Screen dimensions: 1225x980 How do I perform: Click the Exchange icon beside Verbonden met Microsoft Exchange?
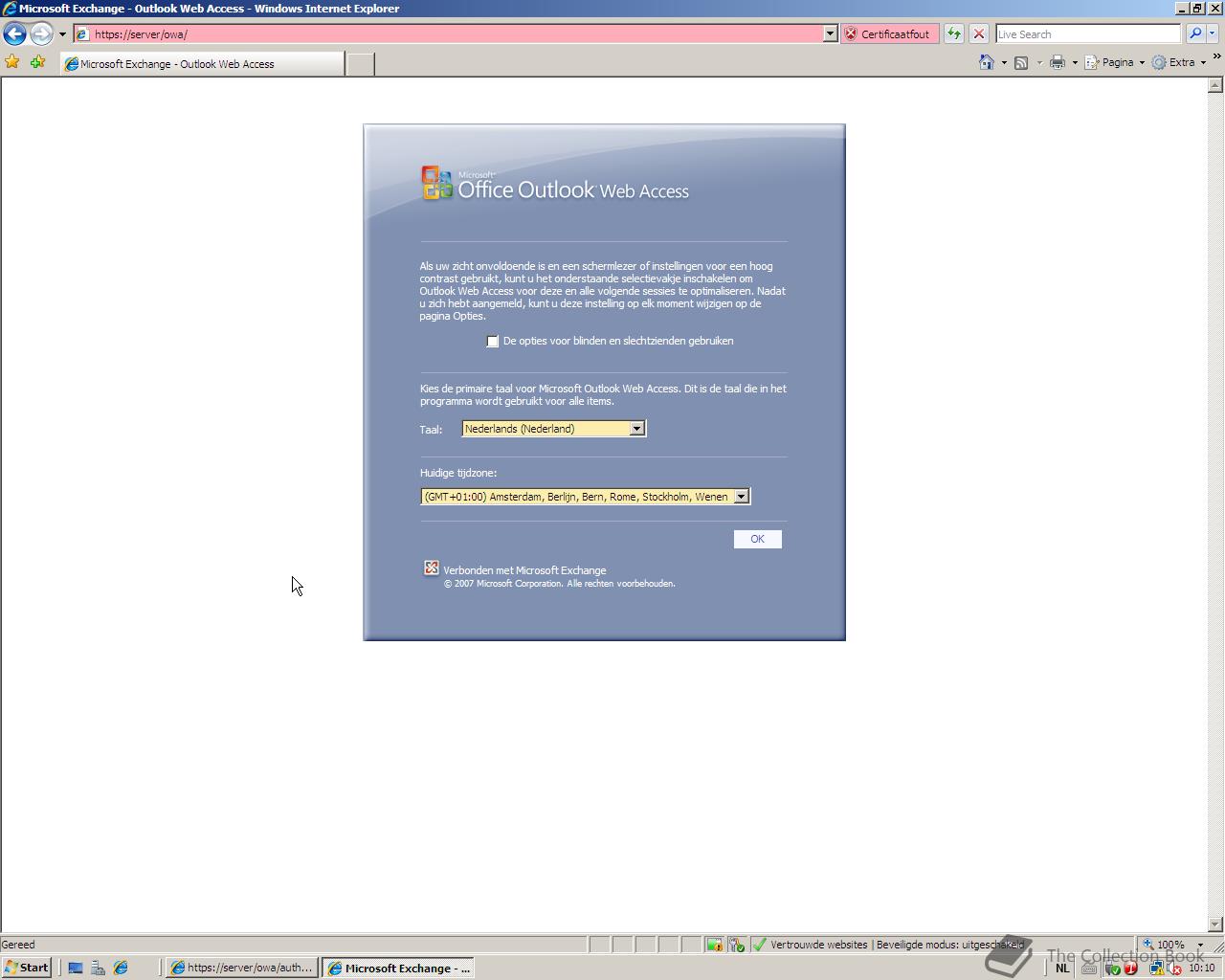tap(432, 568)
